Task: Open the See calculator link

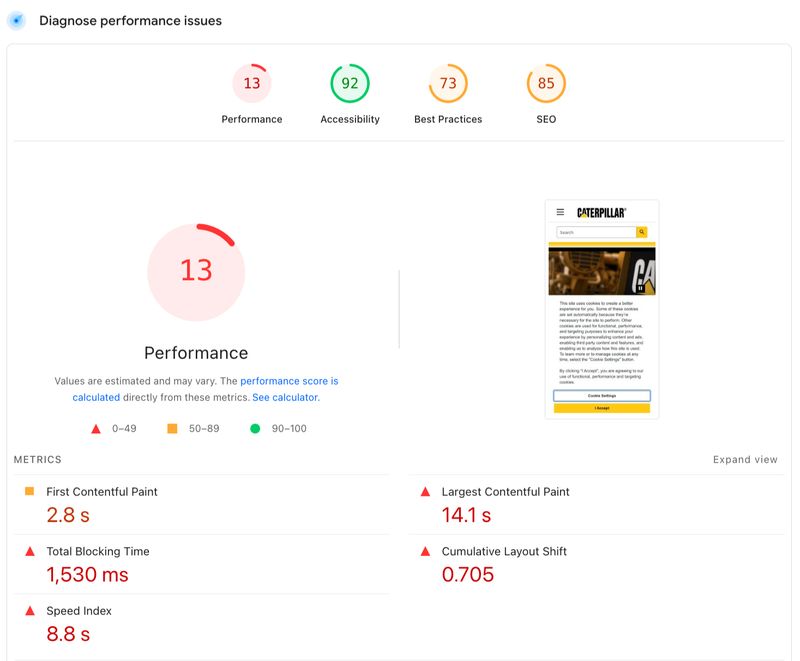Action: tap(285, 397)
